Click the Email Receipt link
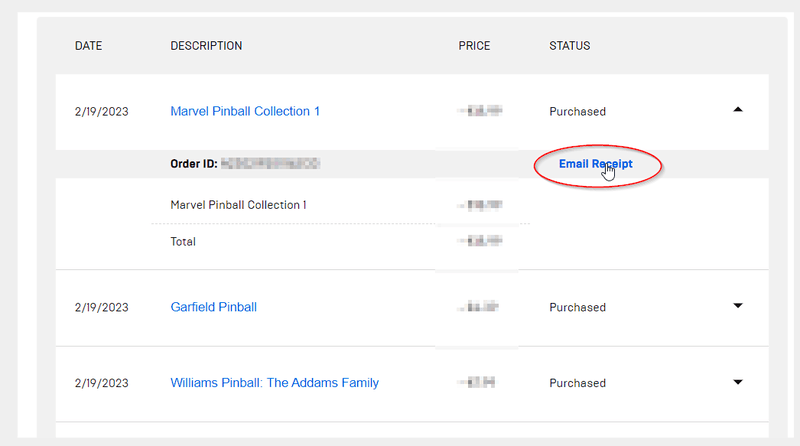The height and width of the screenshot is (446, 800). pos(595,164)
